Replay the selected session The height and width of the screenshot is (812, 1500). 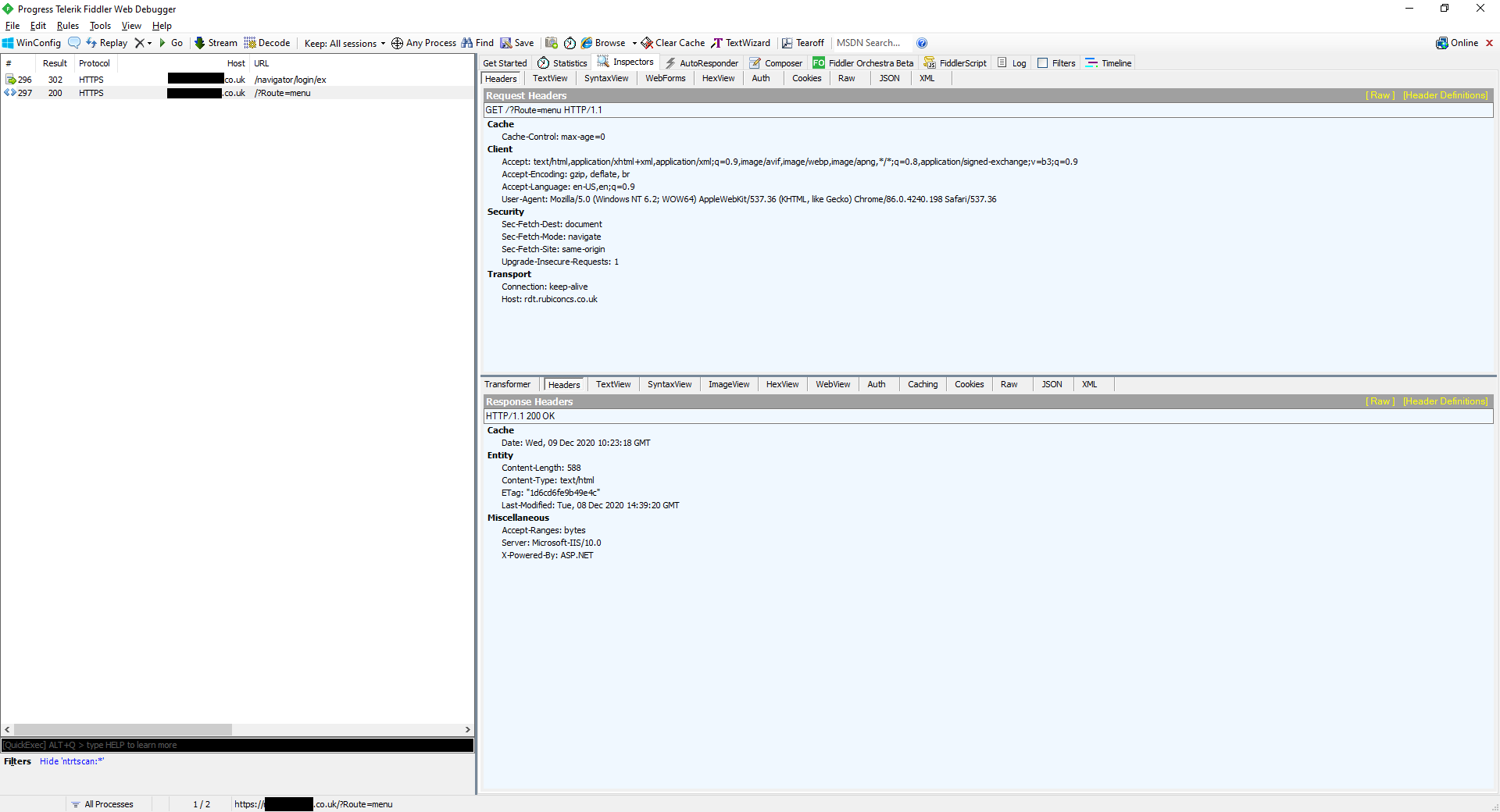(x=107, y=43)
